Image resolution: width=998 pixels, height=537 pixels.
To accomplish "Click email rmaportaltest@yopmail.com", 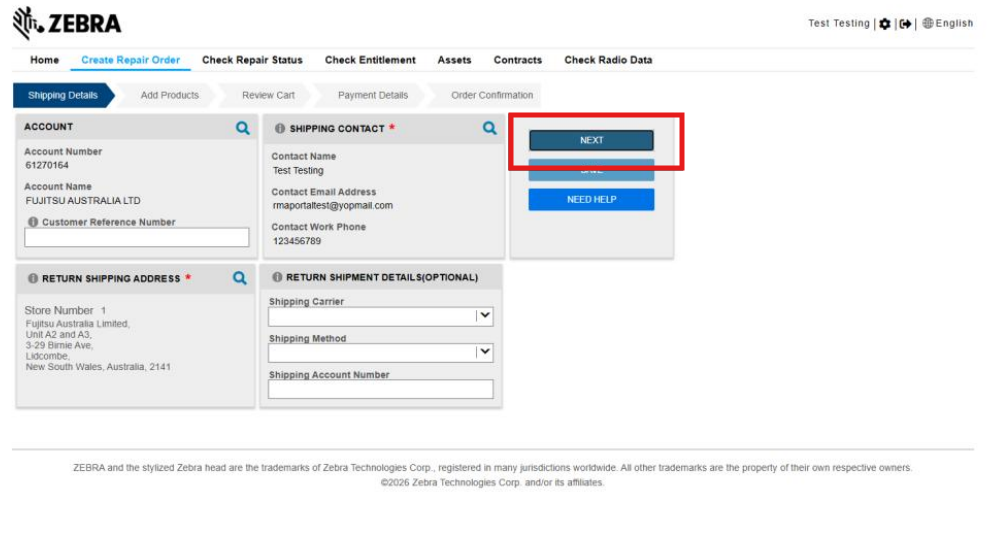I will point(333,206).
